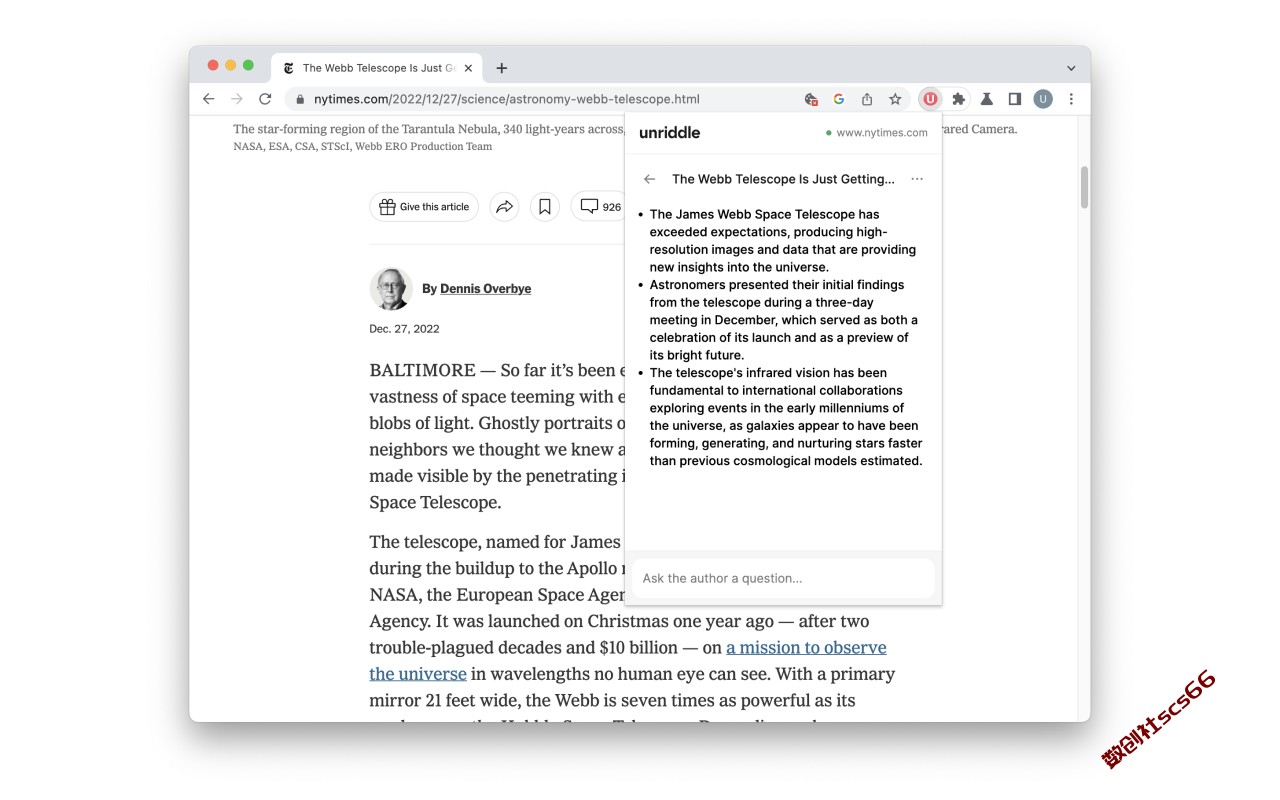Click the address bar URL
Image resolution: width=1280 pixels, height=800 pixels.
click(507, 99)
